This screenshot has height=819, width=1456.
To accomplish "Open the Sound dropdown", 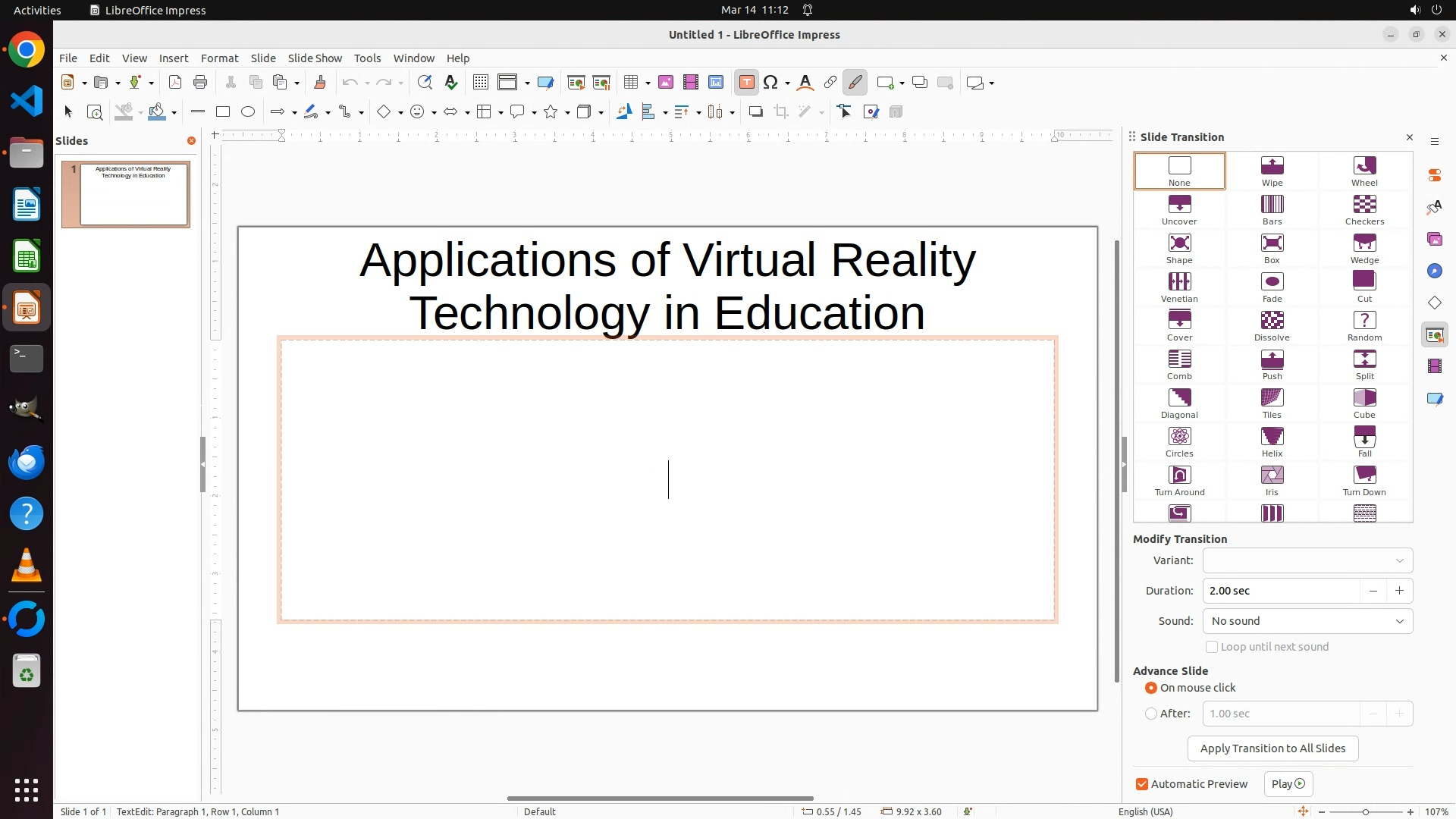I will (1307, 621).
